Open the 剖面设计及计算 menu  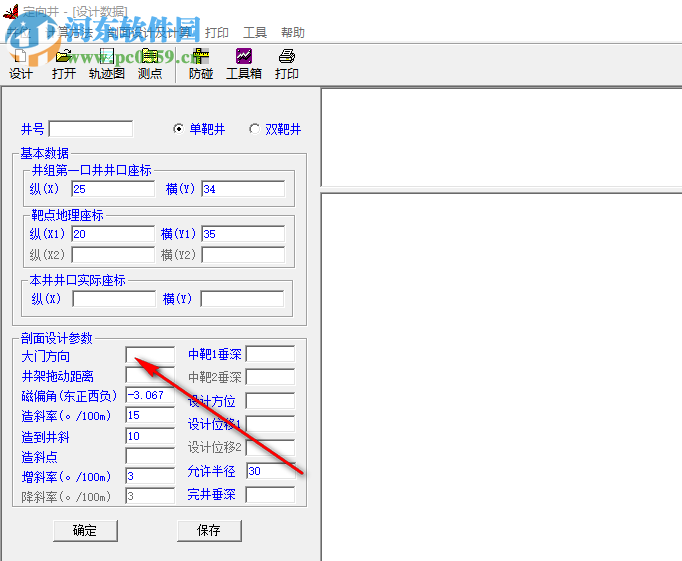(149, 33)
